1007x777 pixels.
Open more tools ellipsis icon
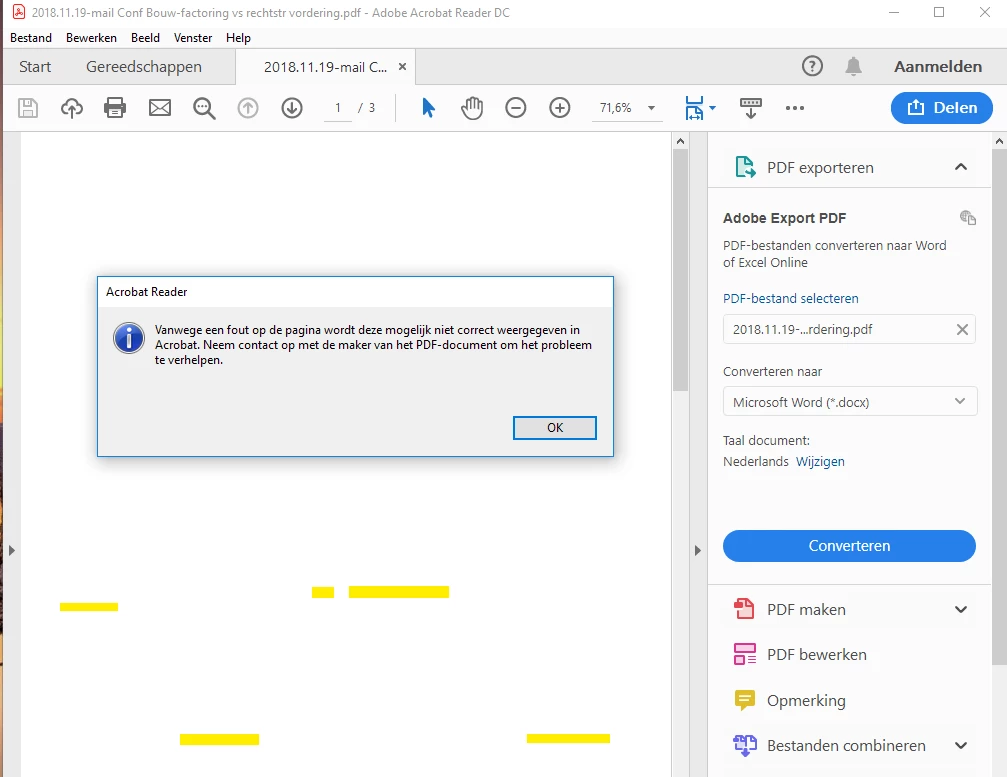[794, 108]
